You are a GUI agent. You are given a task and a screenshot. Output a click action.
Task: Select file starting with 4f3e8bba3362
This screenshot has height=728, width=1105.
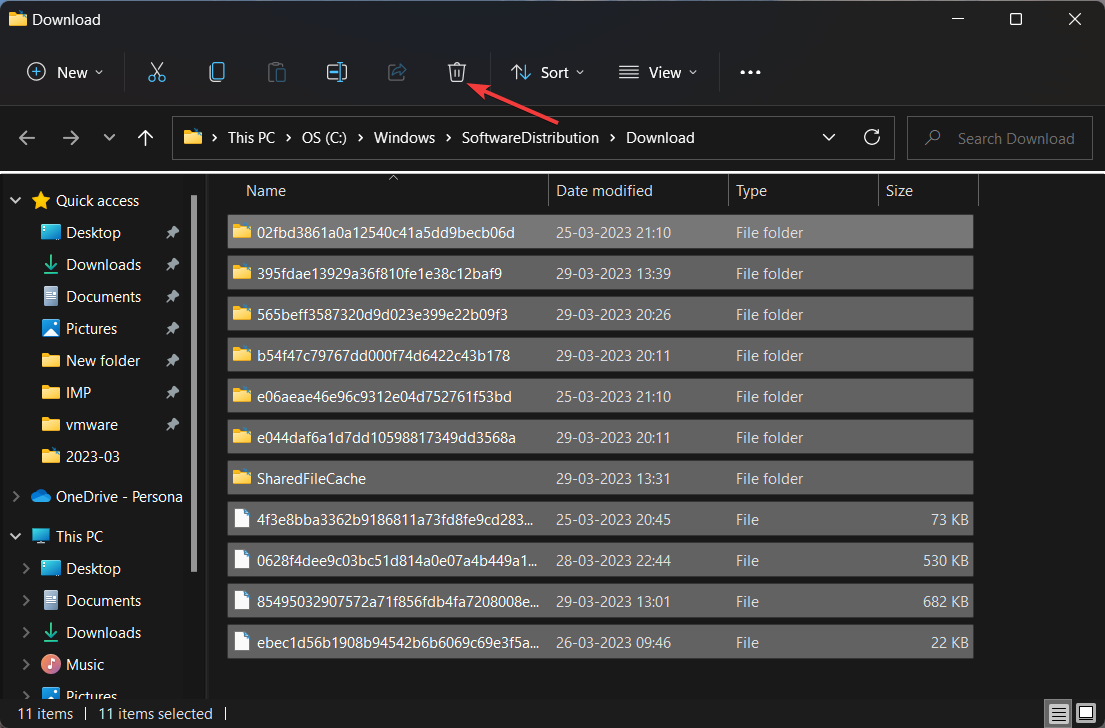click(x=600, y=519)
